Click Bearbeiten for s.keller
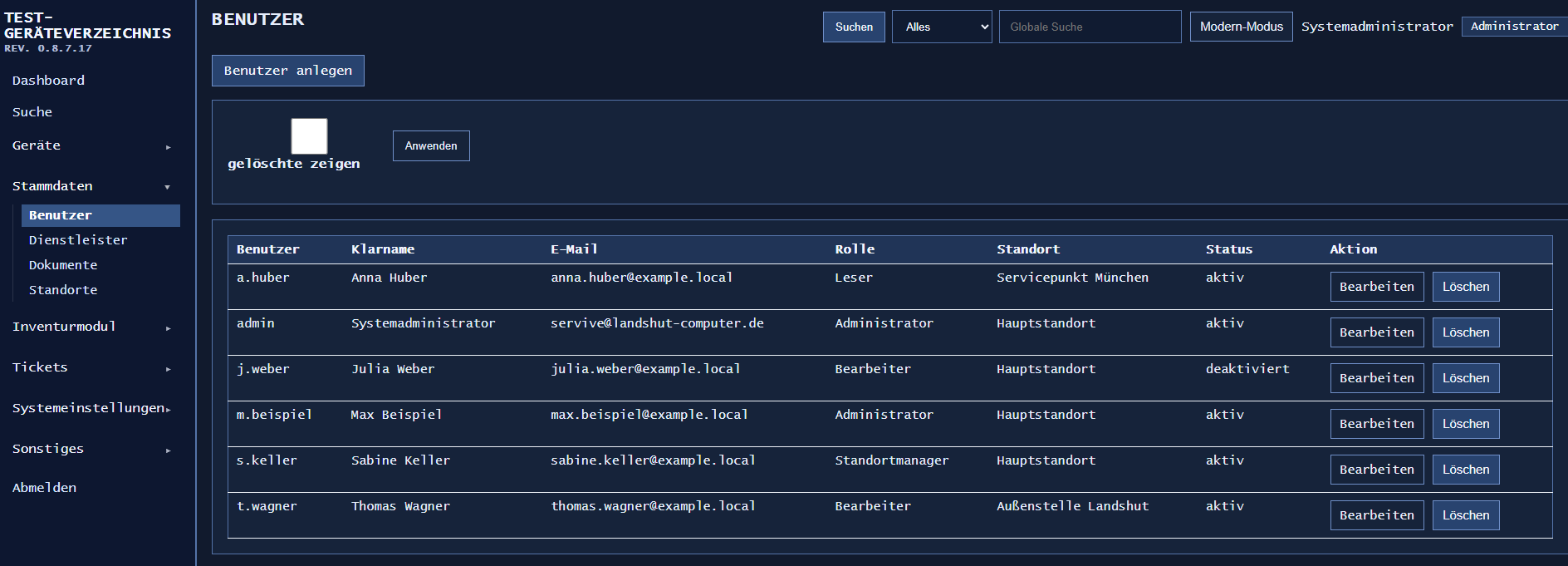1568x566 pixels. point(1377,470)
